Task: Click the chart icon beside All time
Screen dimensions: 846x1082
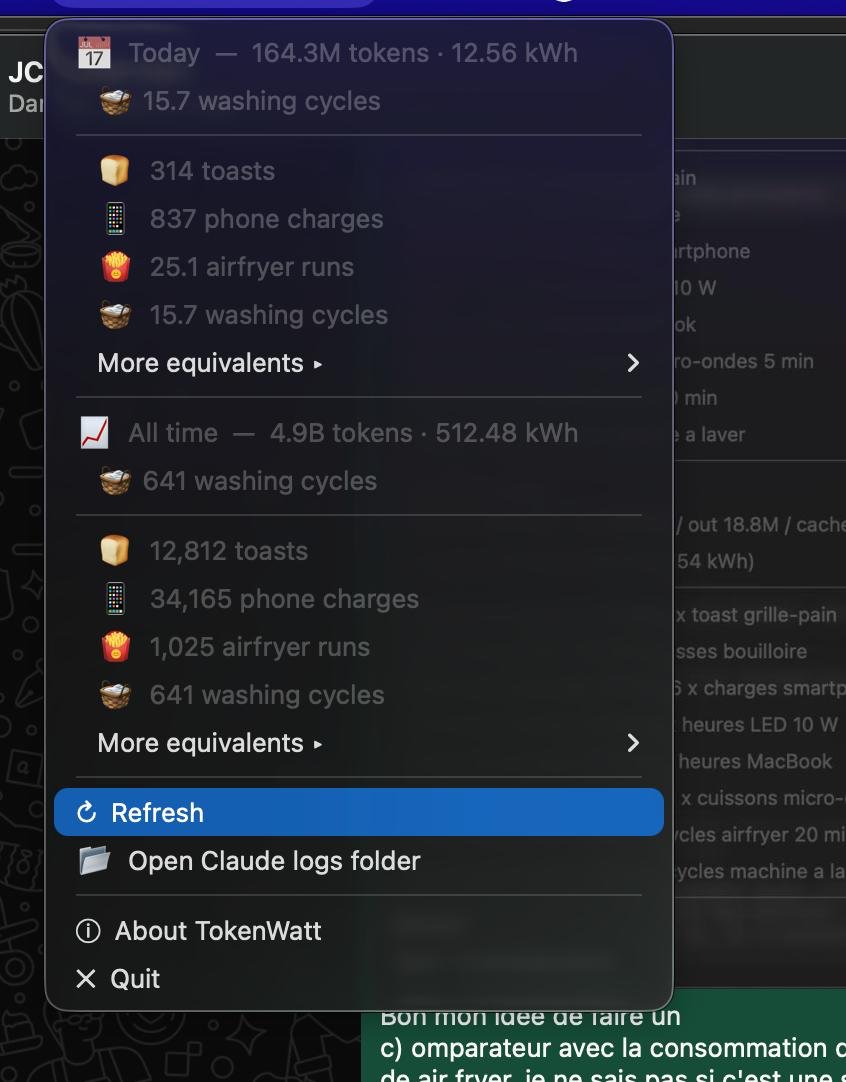Action: [94, 433]
